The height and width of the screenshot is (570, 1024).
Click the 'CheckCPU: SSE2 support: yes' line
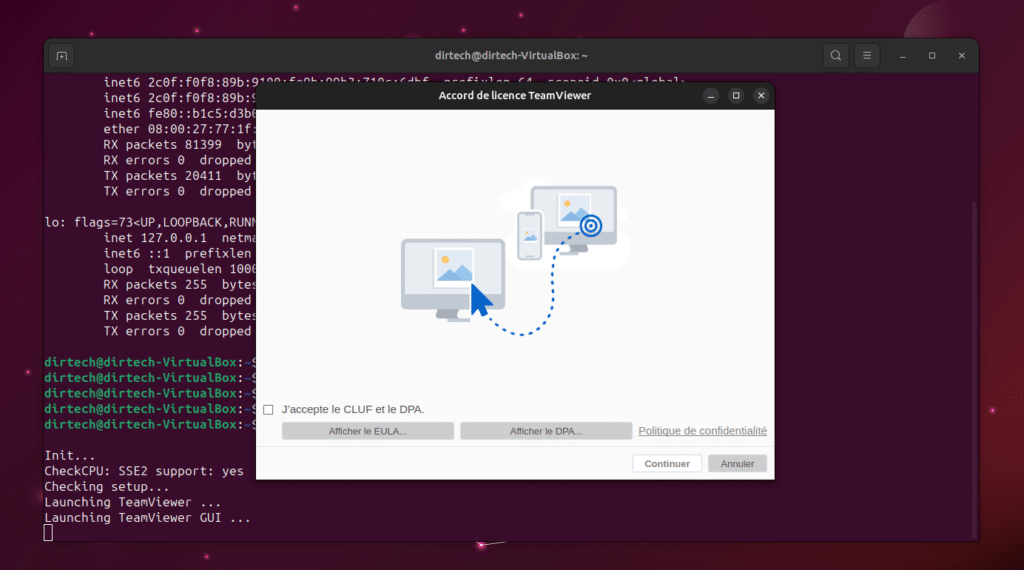[144, 471]
